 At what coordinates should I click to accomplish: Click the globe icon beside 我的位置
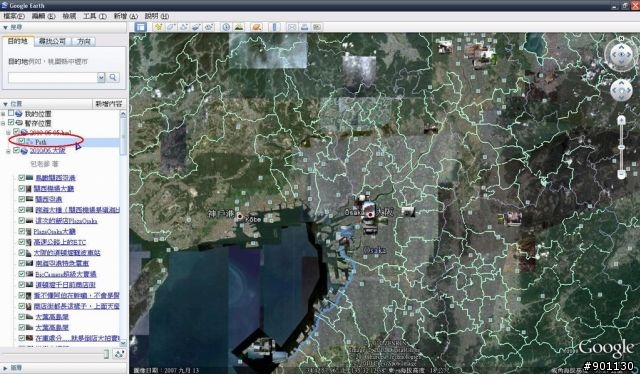point(19,114)
